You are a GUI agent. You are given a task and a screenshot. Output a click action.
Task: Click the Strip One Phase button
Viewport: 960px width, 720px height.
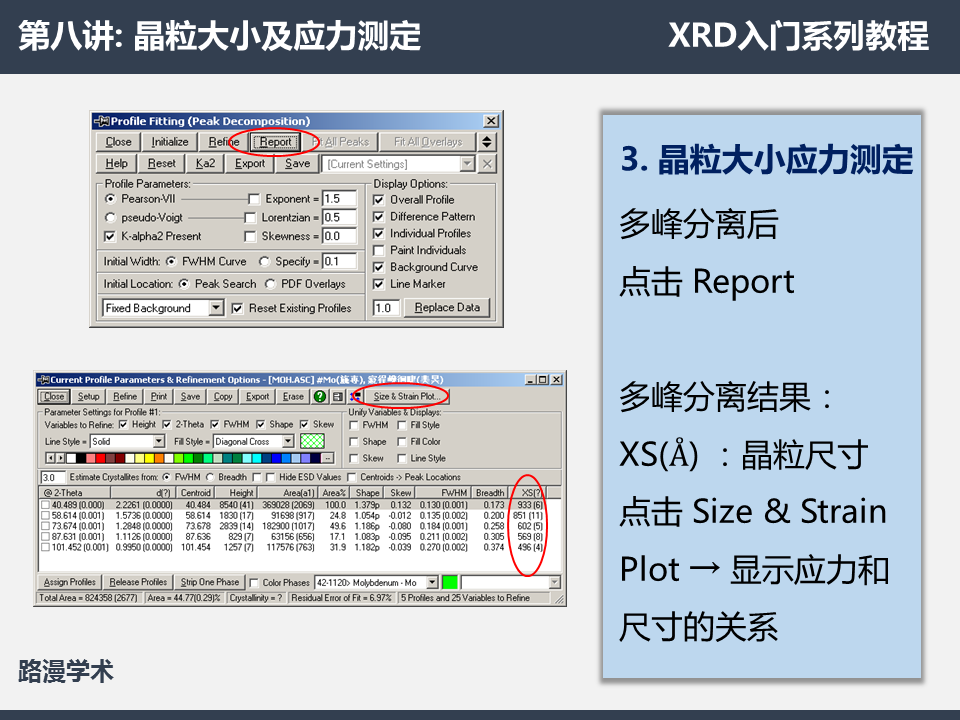point(209,582)
